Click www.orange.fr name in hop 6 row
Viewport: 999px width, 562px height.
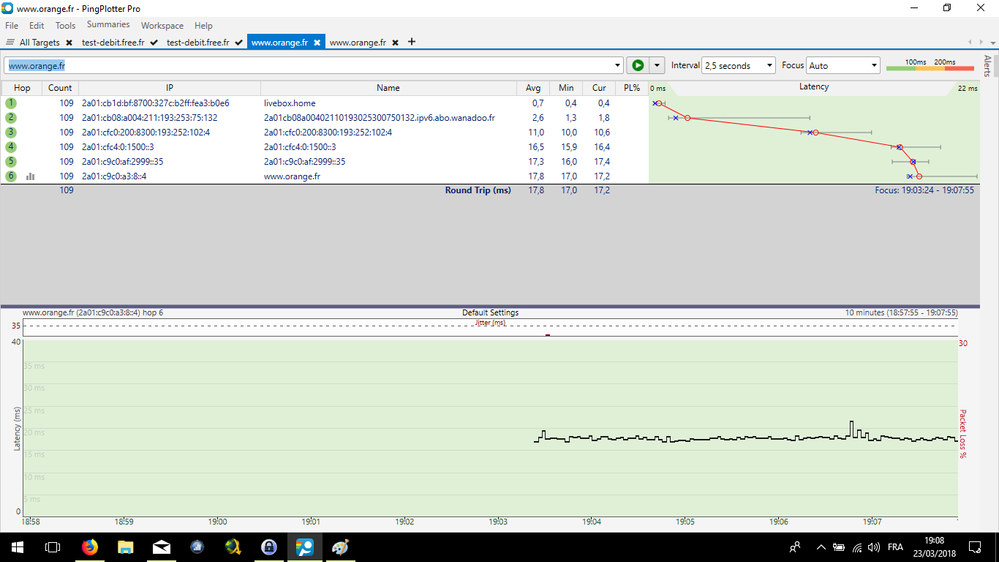pos(292,176)
